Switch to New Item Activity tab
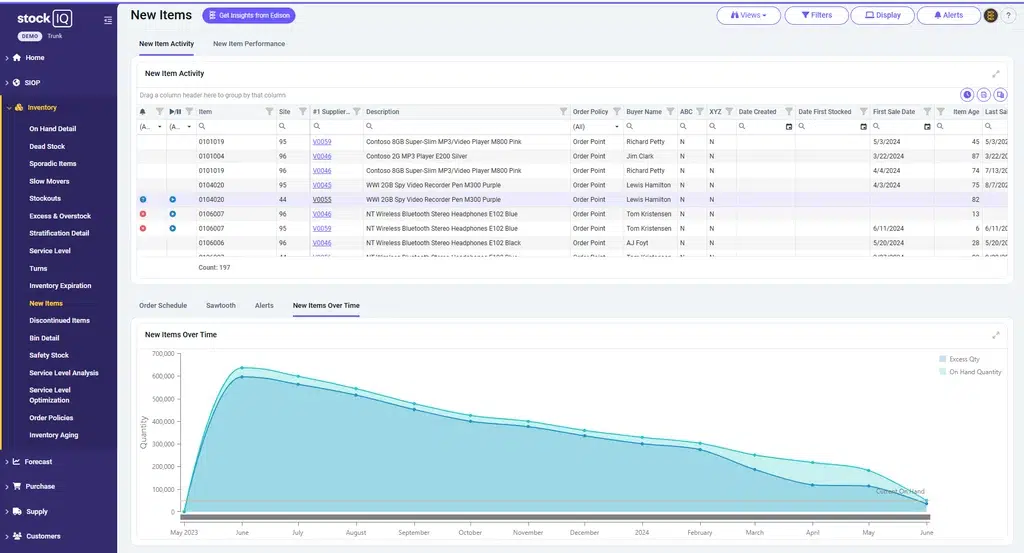1024x553 pixels. [167, 44]
